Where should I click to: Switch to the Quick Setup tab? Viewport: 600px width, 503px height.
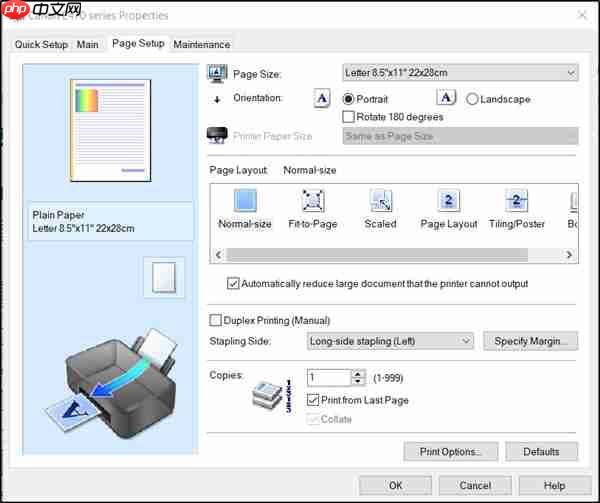coord(41,44)
